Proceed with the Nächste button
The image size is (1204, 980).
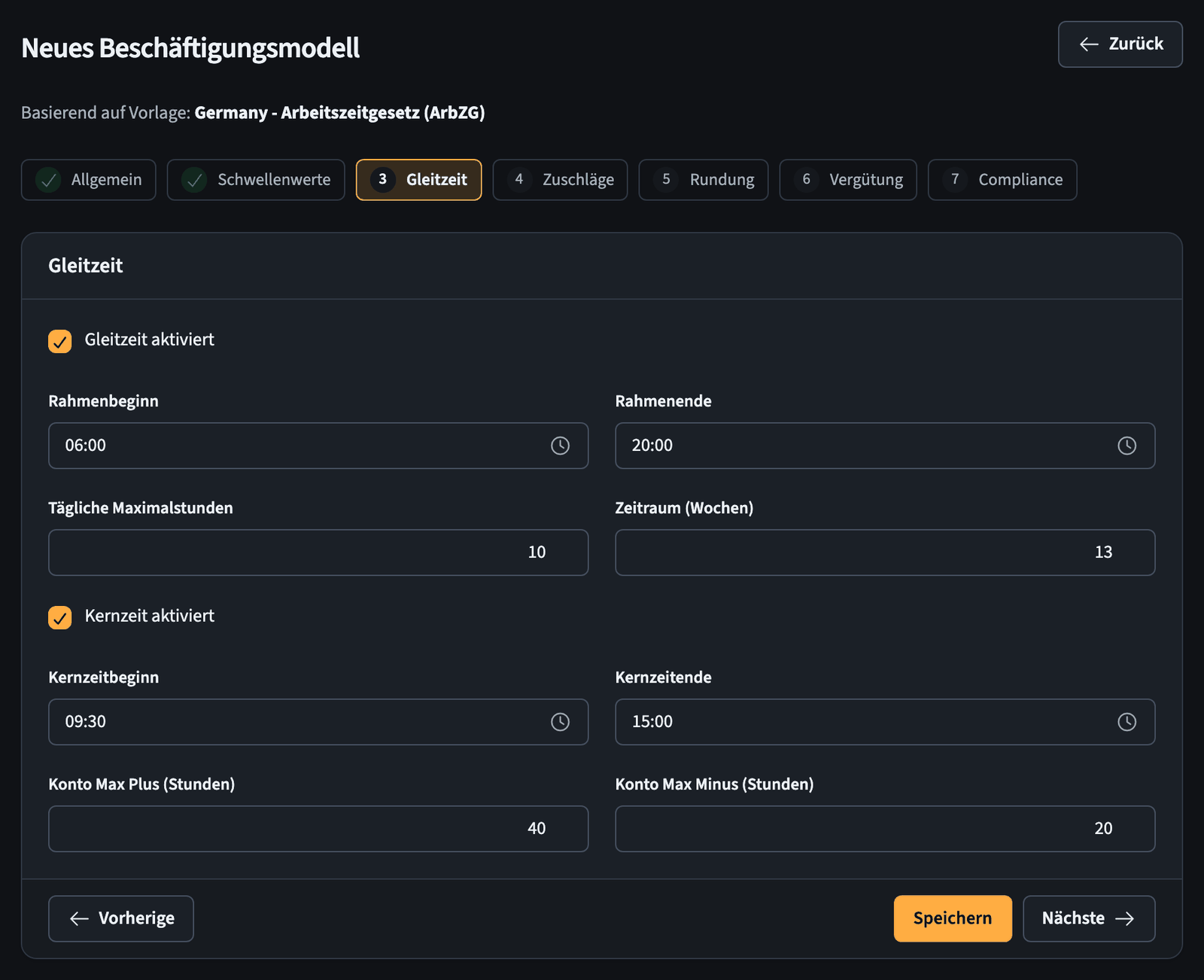1089,918
